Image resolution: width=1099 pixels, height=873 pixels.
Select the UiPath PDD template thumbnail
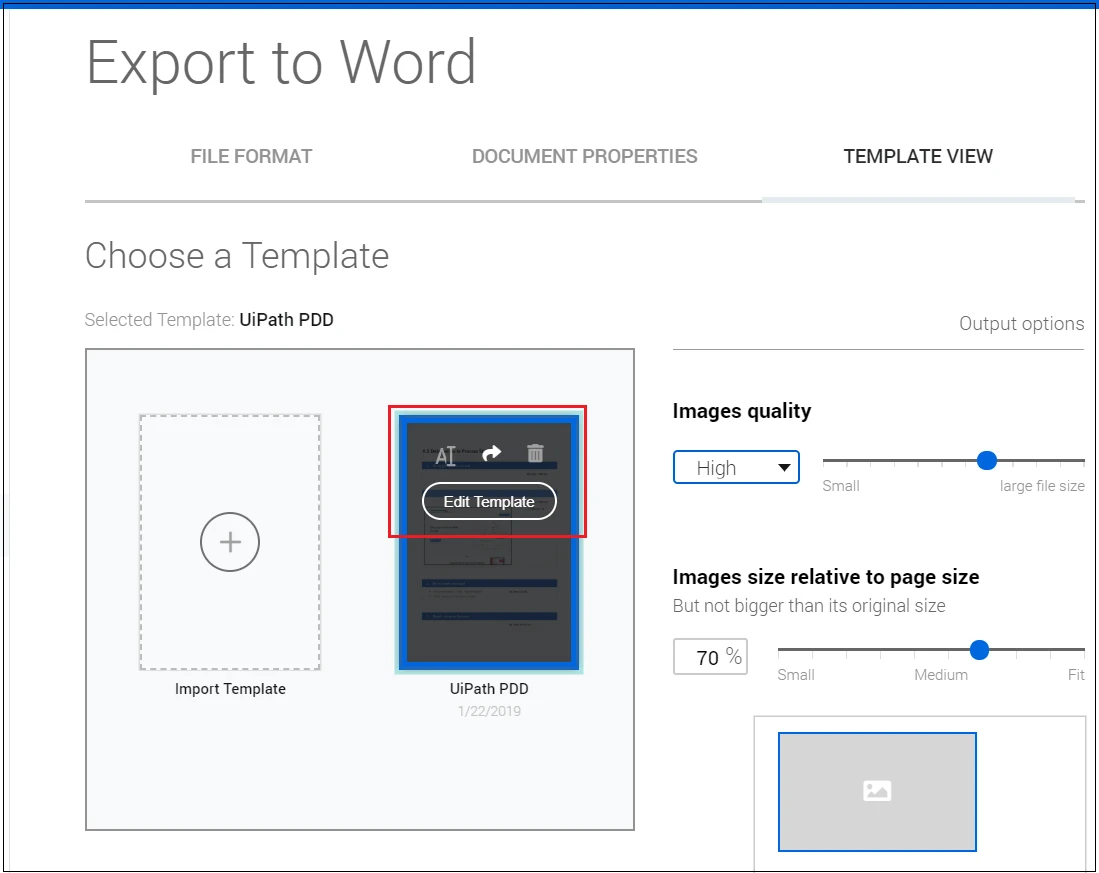(489, 542)
